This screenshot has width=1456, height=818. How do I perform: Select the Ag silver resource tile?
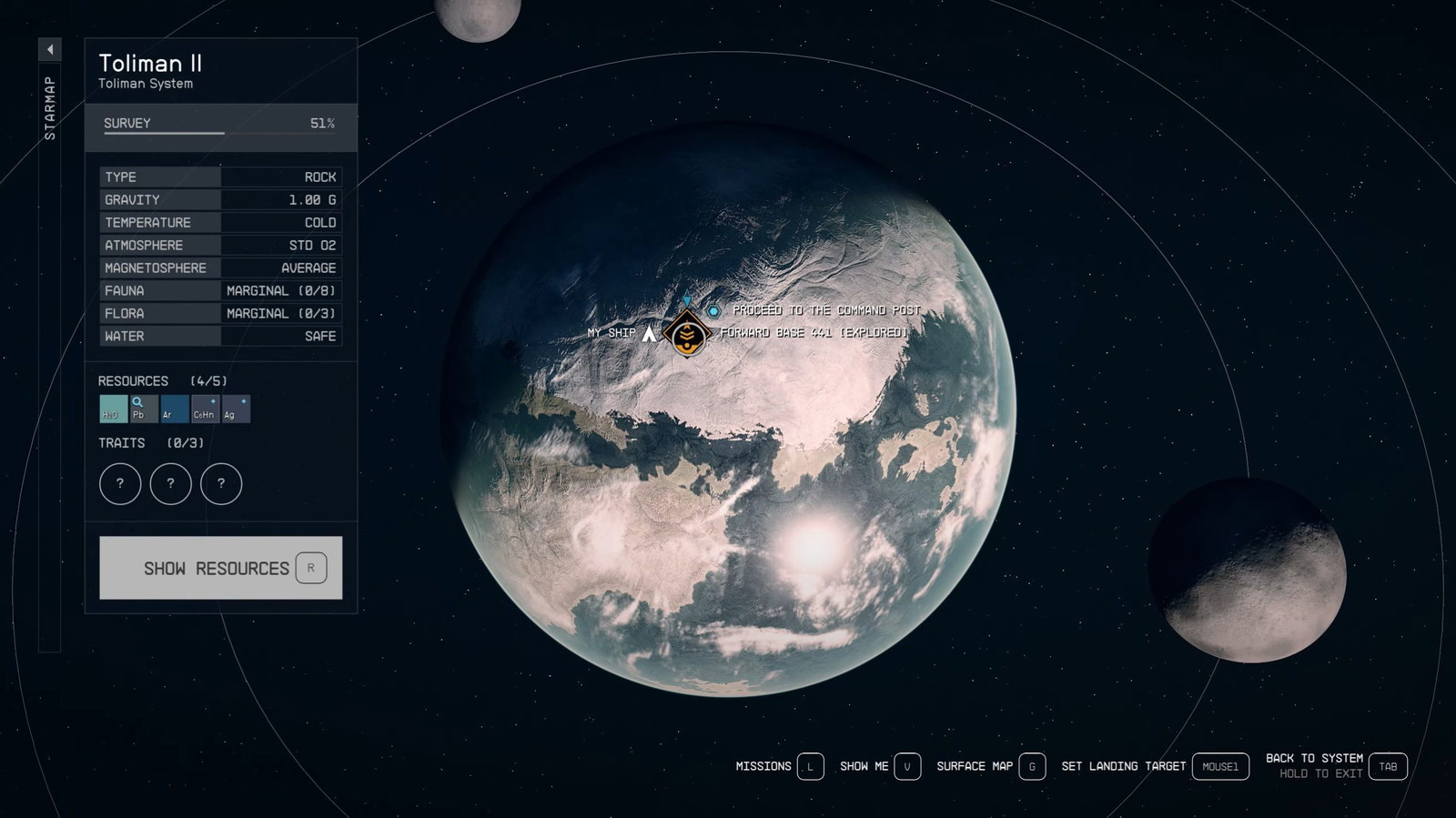click(x=237, y=409)
